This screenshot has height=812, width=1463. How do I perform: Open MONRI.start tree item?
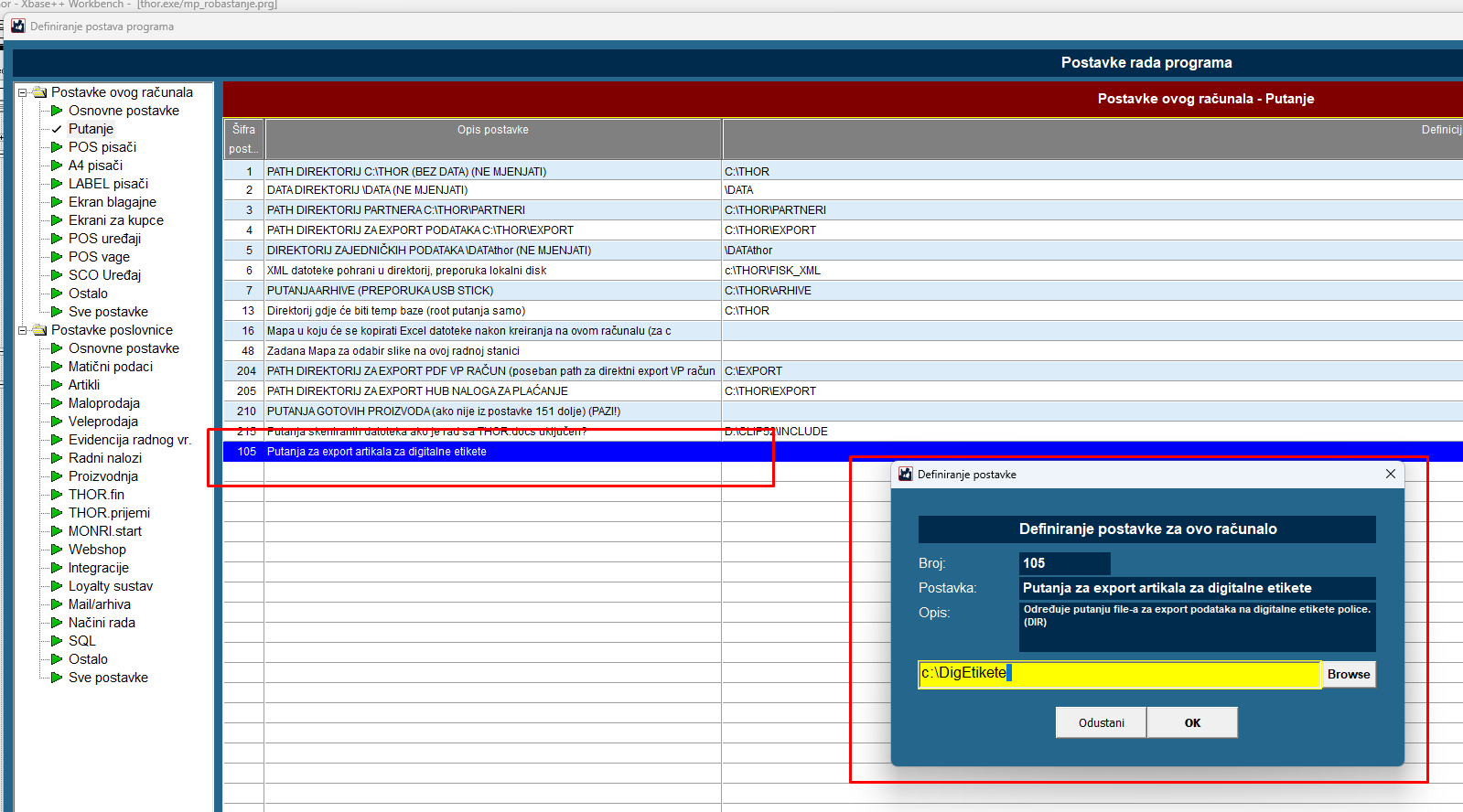(x=105, y=531)
